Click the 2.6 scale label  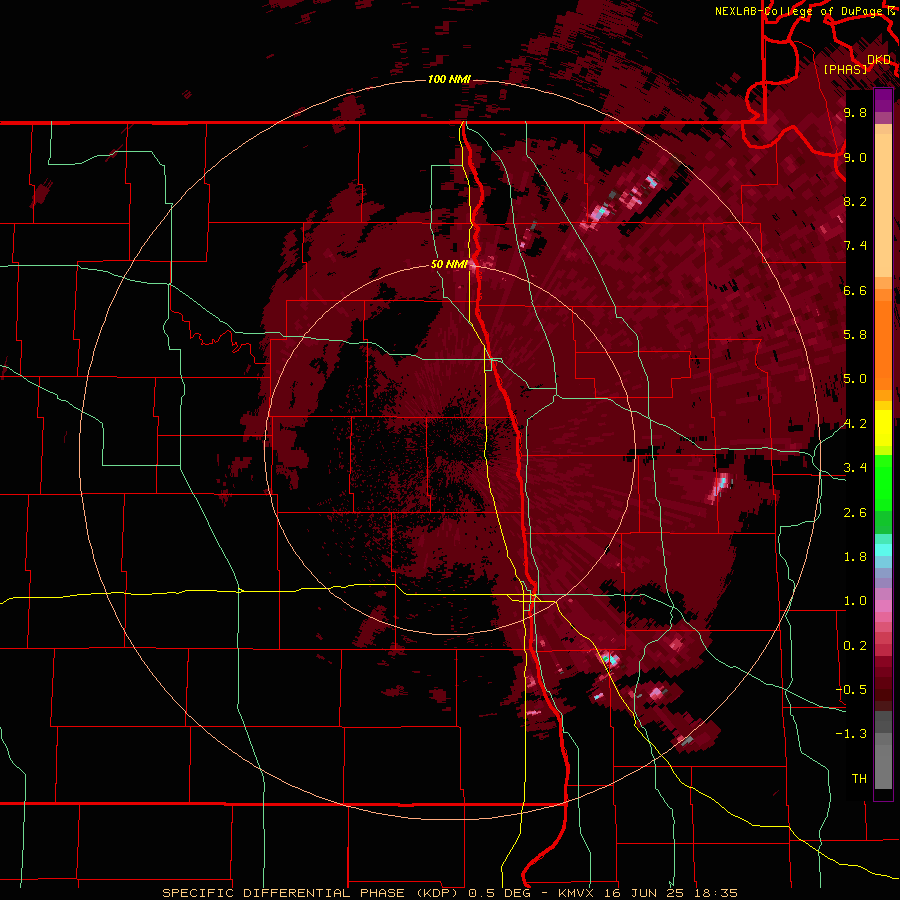pyautogui.click(x=855, y=513)
